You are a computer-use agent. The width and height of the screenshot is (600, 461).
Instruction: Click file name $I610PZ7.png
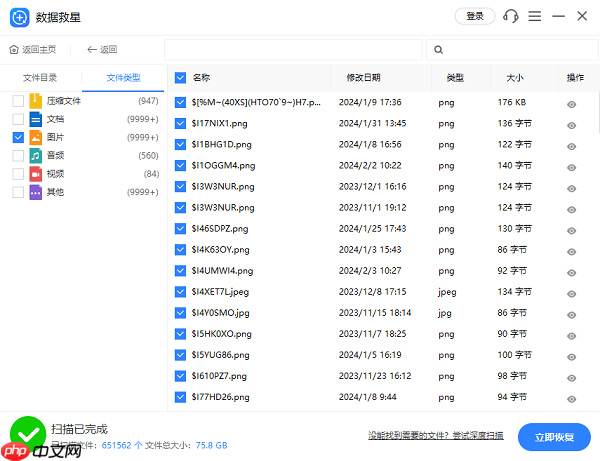(x=219, y=376)
